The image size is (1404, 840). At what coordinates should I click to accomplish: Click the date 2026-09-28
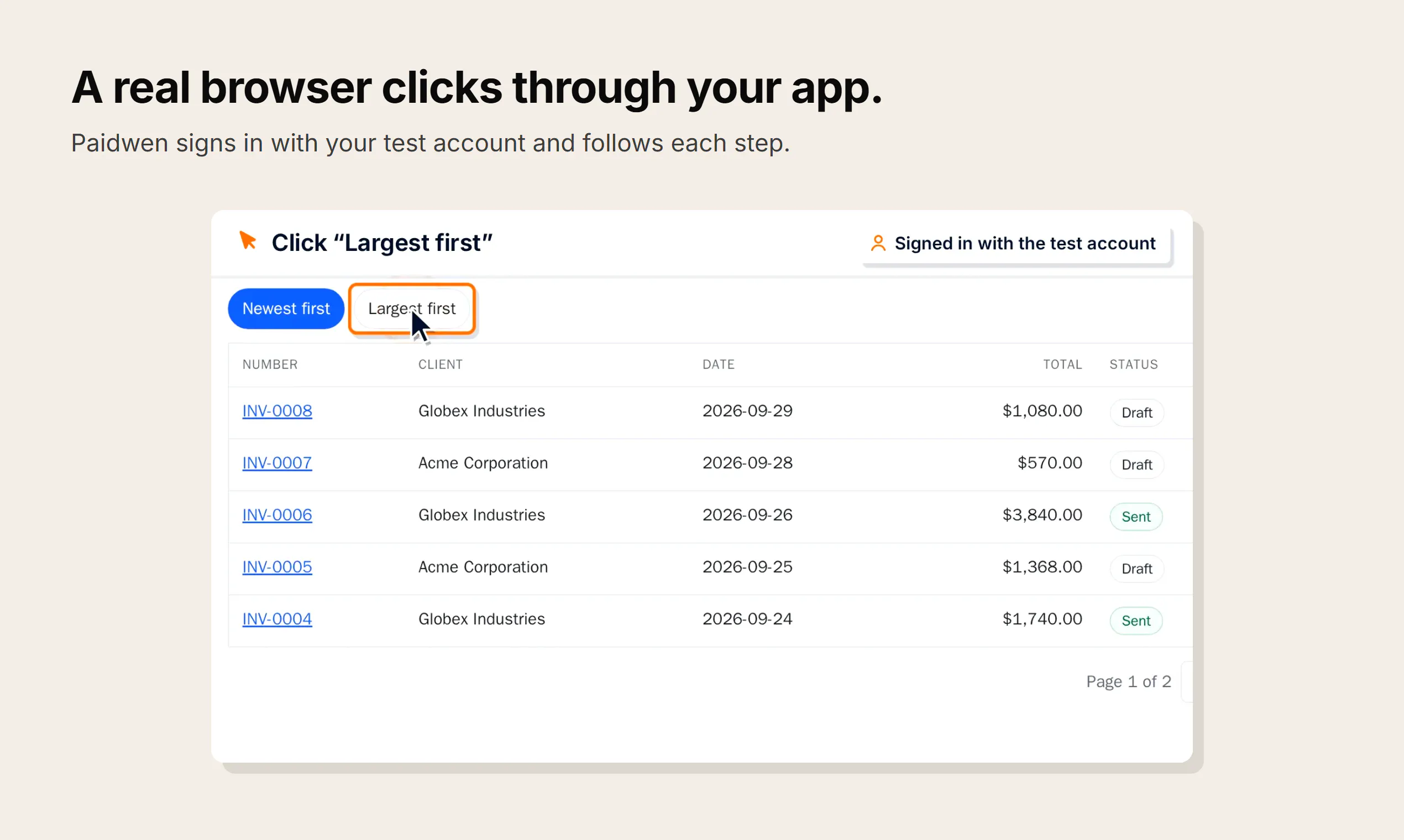[x=747, y=463]
